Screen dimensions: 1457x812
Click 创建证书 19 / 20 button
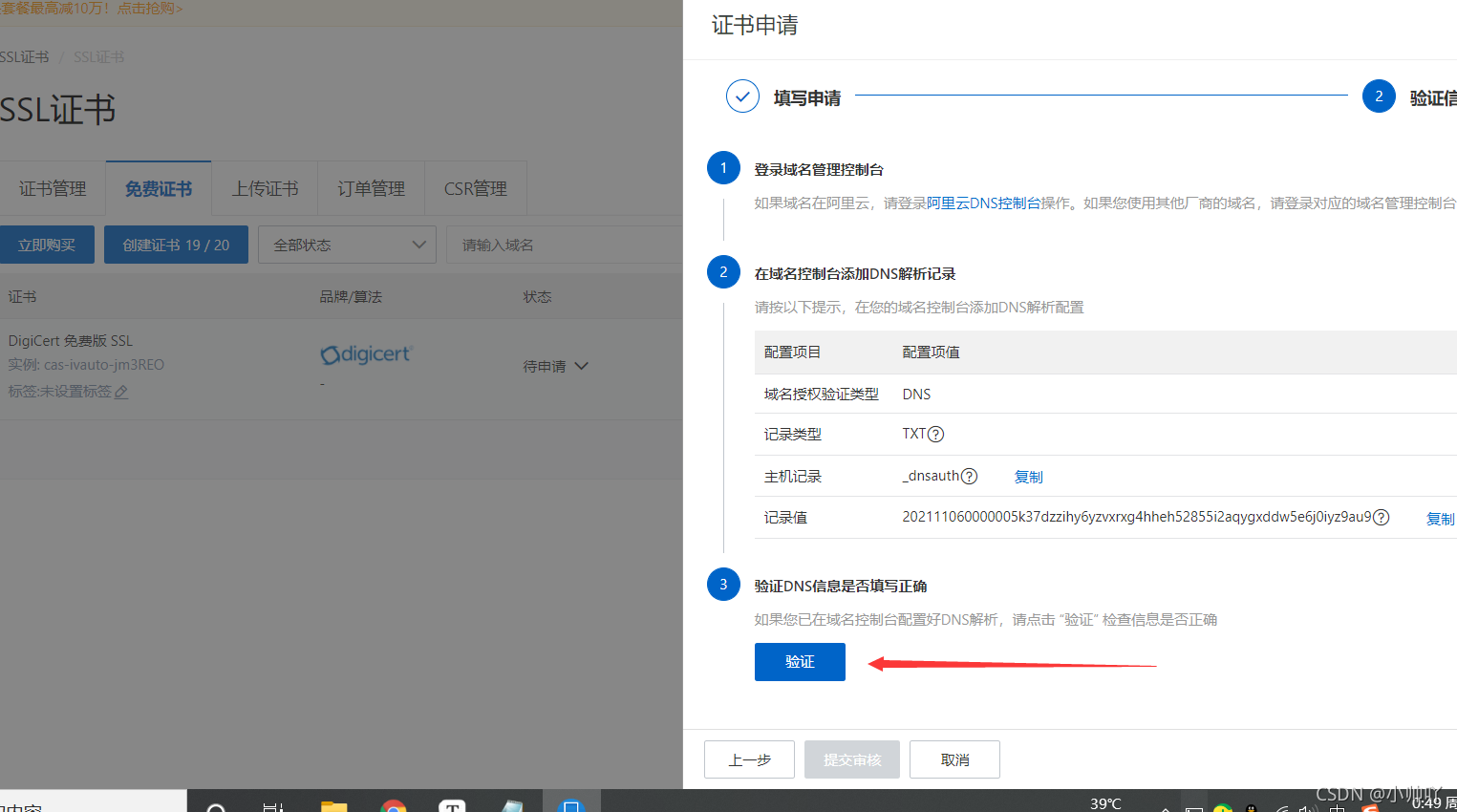(176, 245)
